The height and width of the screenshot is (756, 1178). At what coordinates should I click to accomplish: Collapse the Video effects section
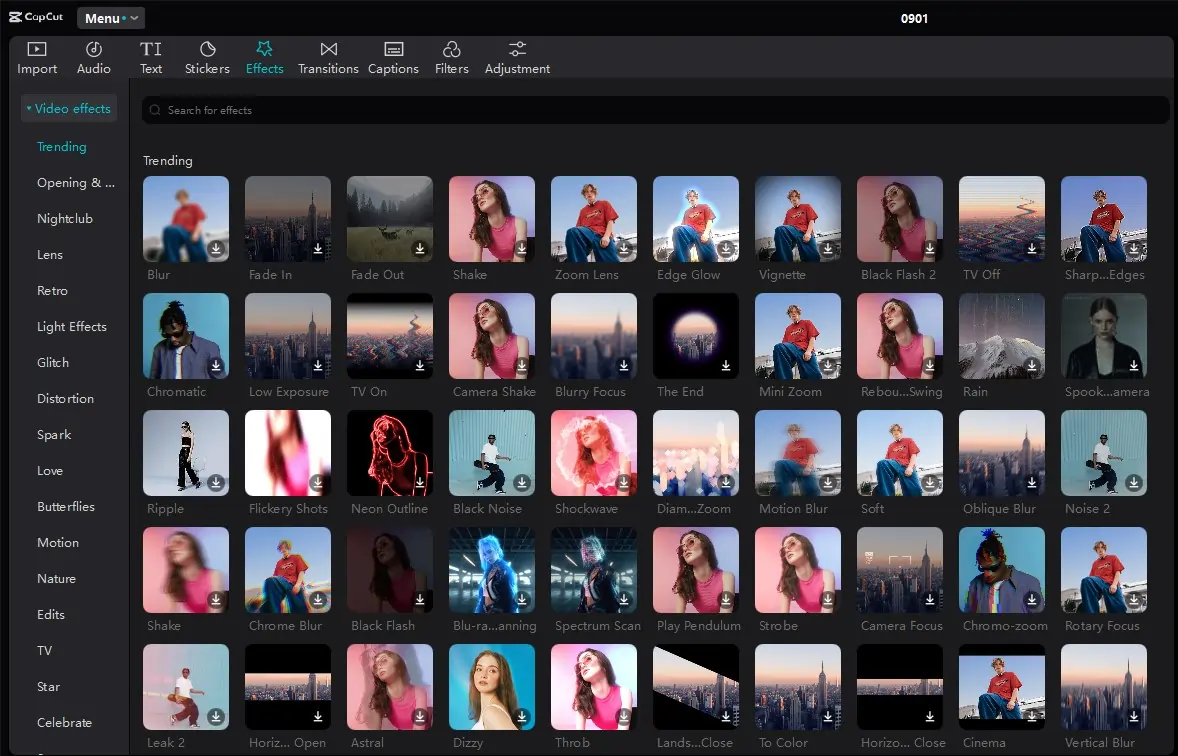pyautogui.click(x=68, y=108)
